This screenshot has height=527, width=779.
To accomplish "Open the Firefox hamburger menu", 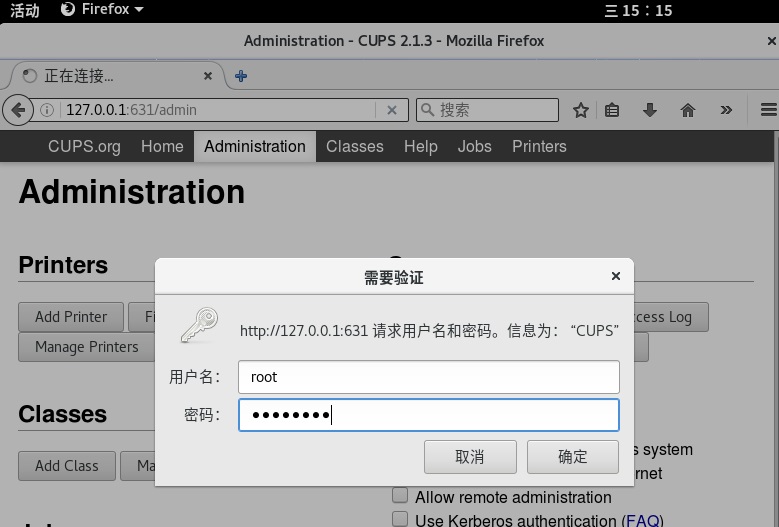I will point(769,110).
